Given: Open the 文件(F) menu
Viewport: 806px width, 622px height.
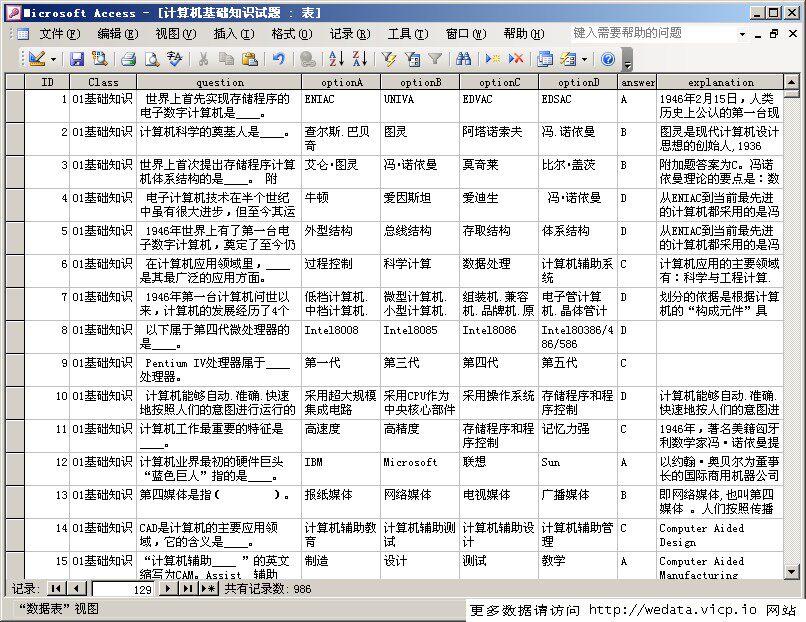Looking at the screenshot, I should click(60, 34).
